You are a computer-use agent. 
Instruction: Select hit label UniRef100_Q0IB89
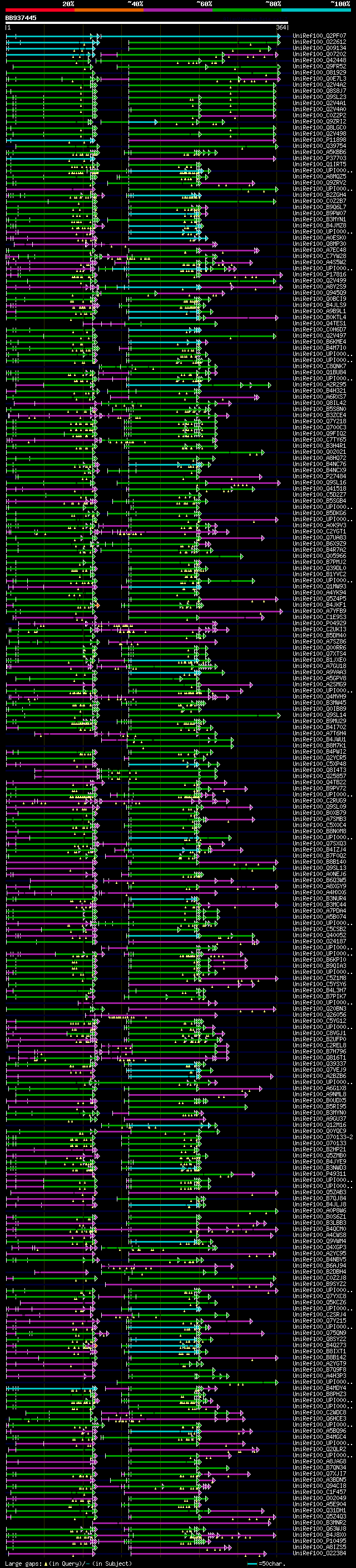click(319, 709)
